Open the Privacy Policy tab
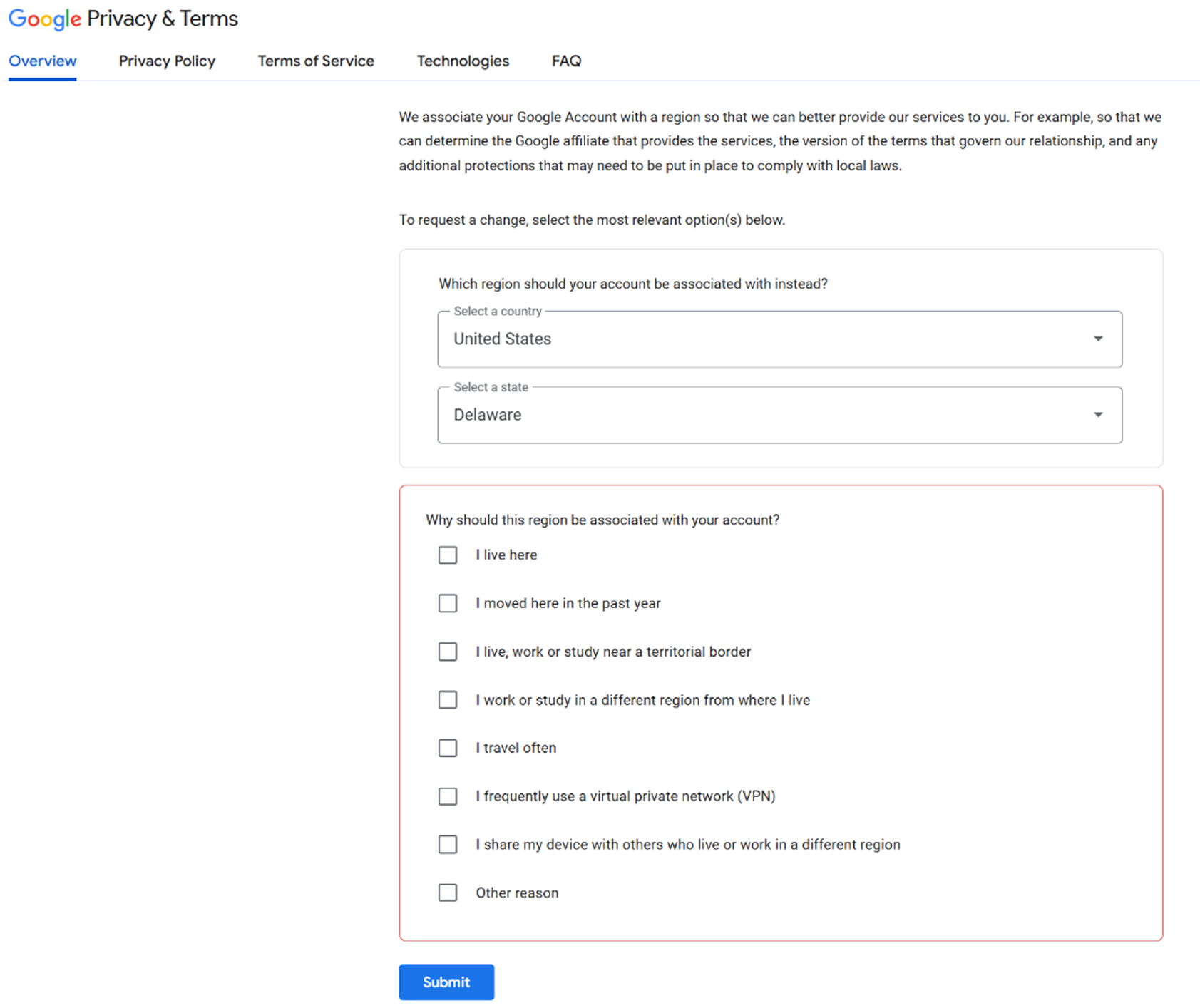 [x=167, y=61]
